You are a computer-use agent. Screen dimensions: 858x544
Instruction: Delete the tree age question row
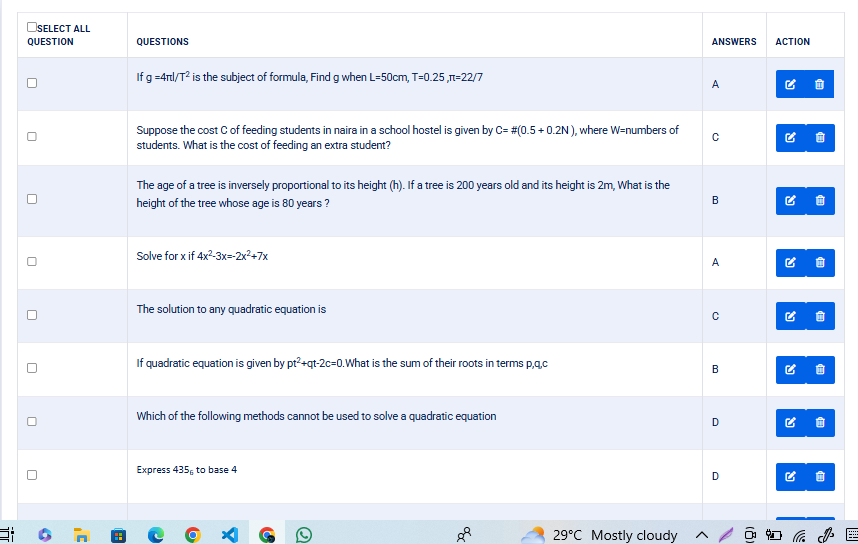pyautogui.click(x=819, y=201)
